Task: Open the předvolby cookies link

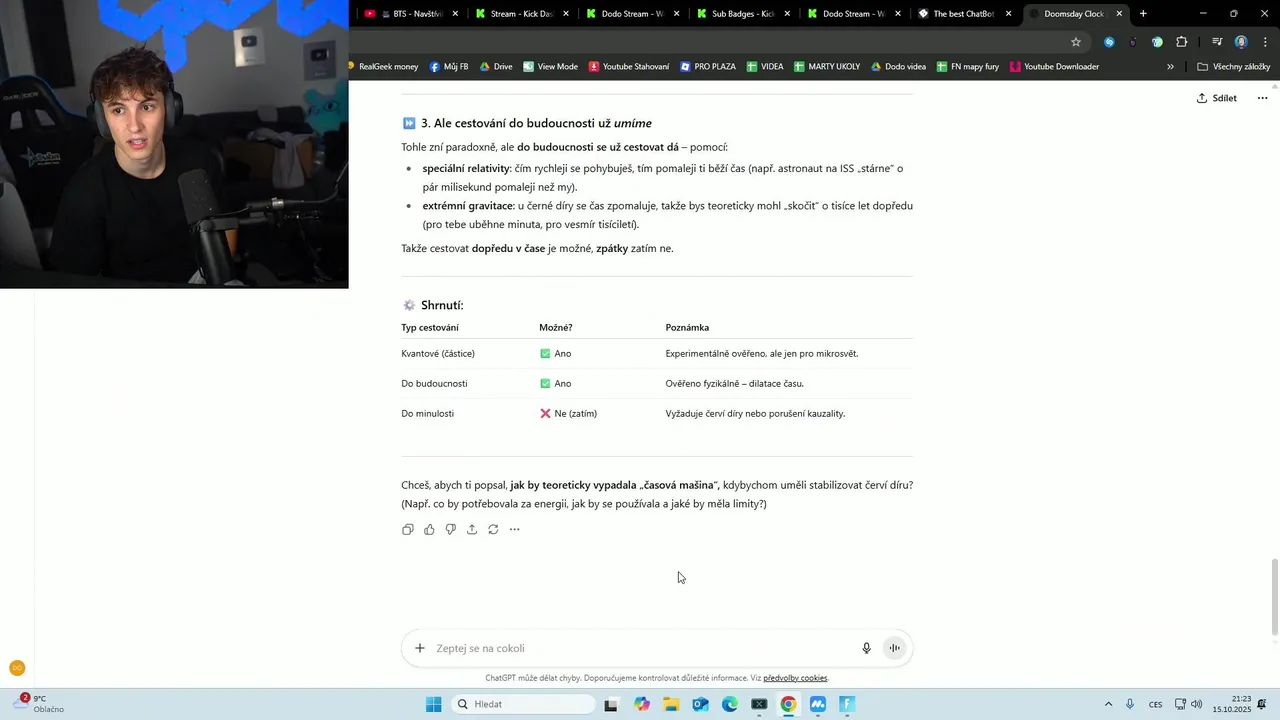Action: pos(795,678)
